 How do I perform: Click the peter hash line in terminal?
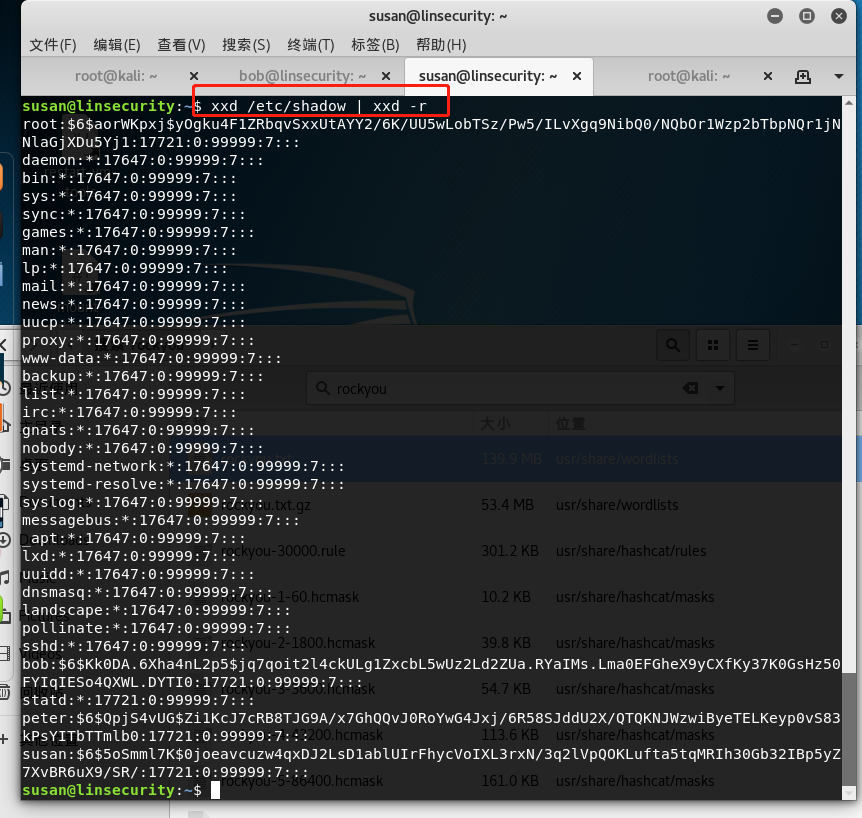tap(432, 727)
